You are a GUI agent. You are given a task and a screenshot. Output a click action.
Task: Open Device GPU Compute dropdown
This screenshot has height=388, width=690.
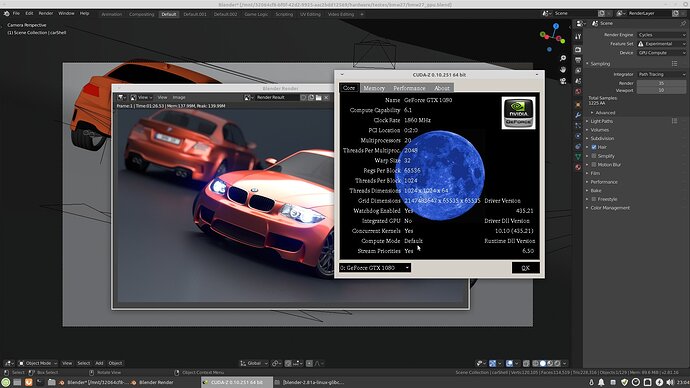coord(662,53)
